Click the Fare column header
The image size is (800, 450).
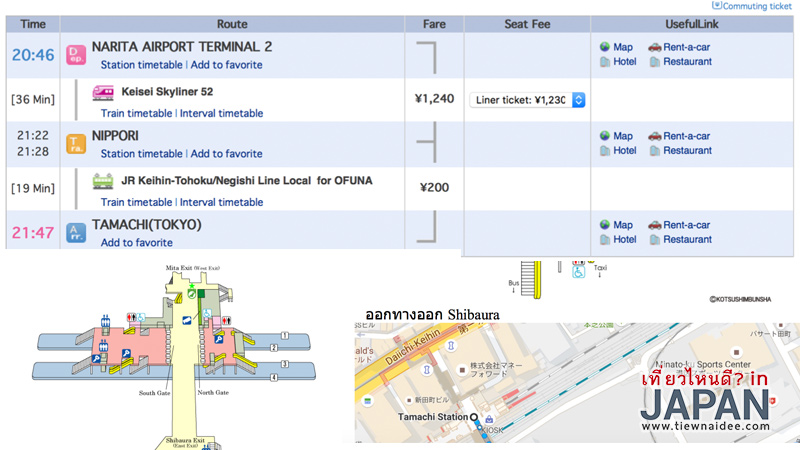pyautogui.click(x=434, y=24)
